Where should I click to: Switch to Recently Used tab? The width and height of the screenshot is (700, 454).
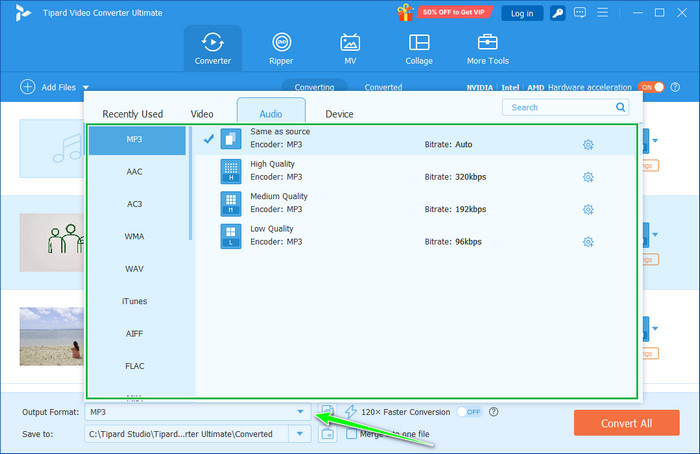coord(133,114)
